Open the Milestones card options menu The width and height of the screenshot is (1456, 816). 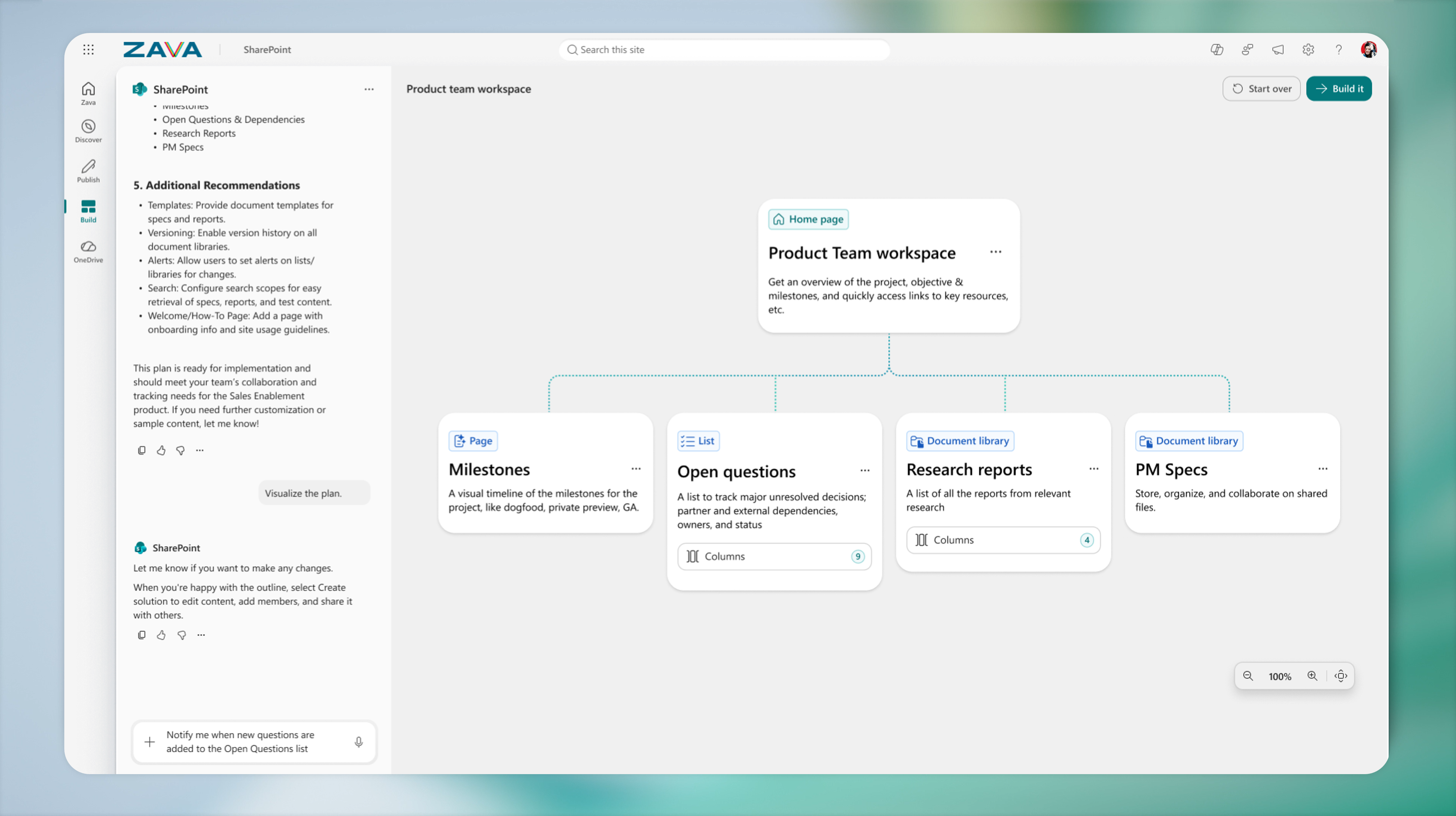636,469
